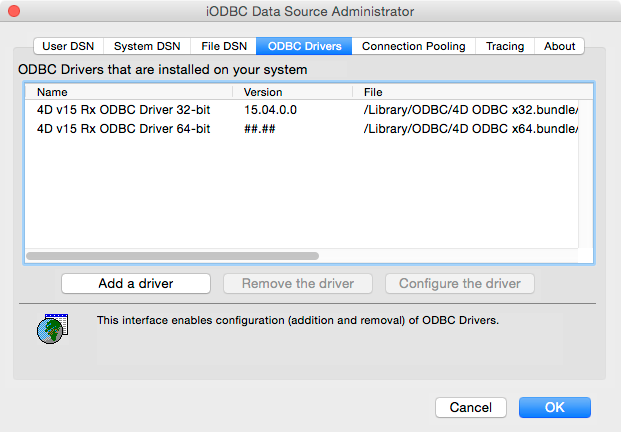Switch to the User DSN tab
Viewport: 621px width, 432px height.
(69, 46)
